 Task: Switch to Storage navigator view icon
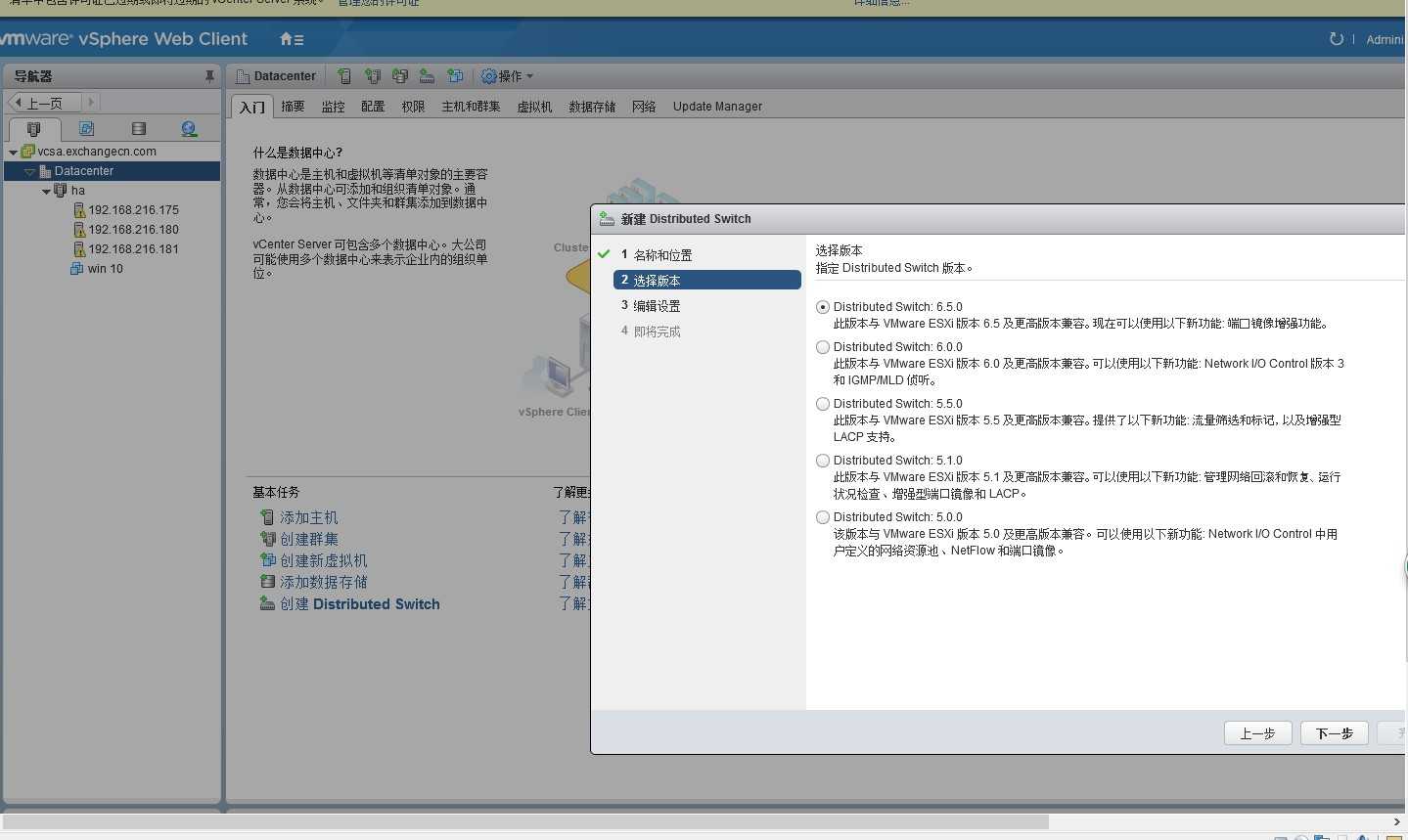[138, 129]
